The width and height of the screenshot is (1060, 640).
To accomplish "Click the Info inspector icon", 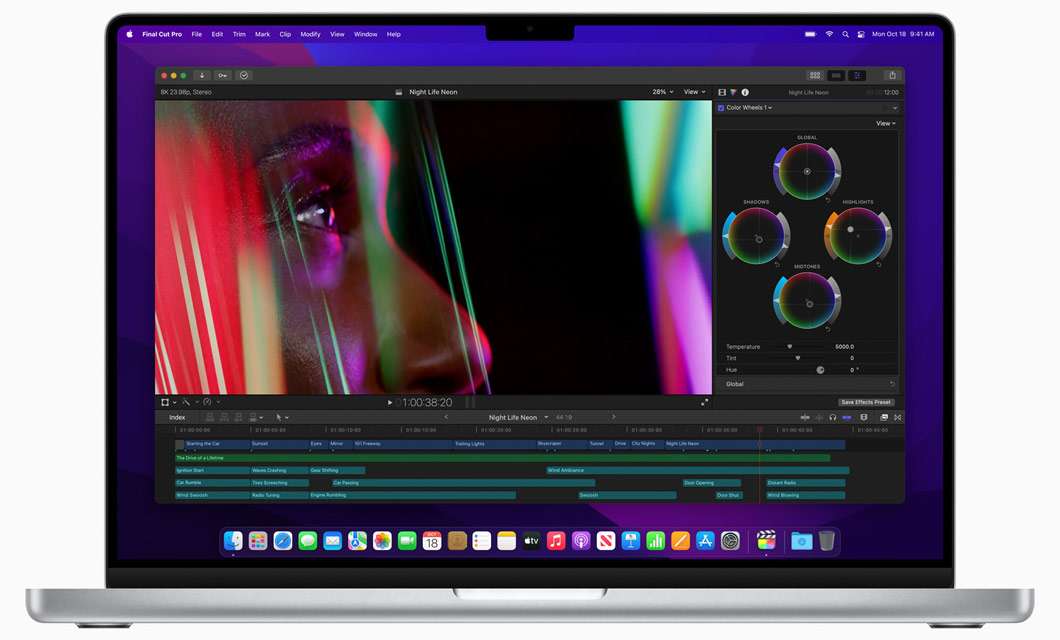I will click(x=744, y=91).
